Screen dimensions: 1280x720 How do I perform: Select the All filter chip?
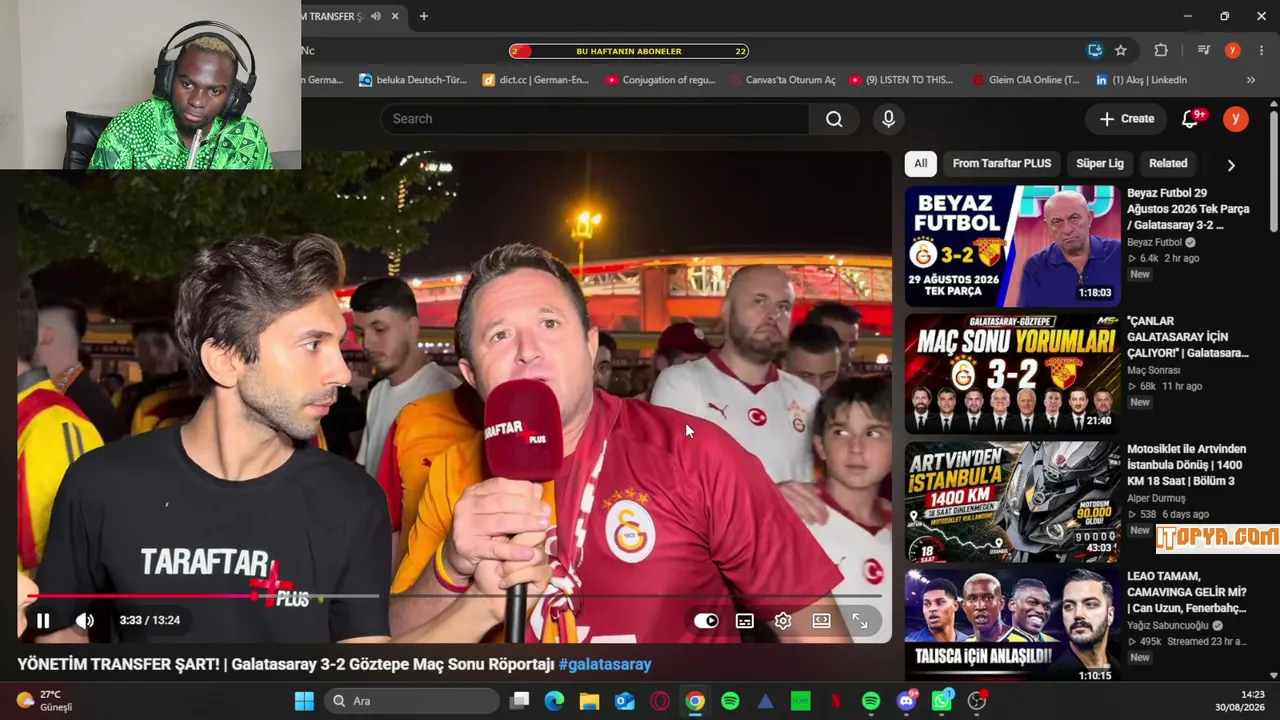(920, 163)
